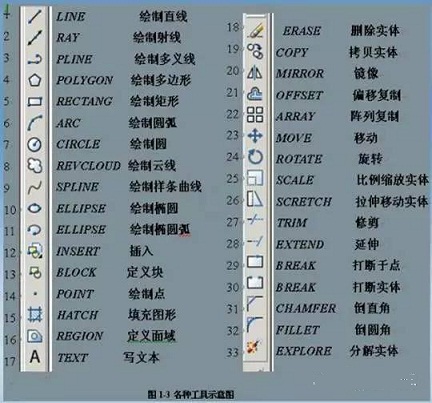Screen dimensions: 432x403
Task: Select the Spline tool icon
Action: point(35,187)
